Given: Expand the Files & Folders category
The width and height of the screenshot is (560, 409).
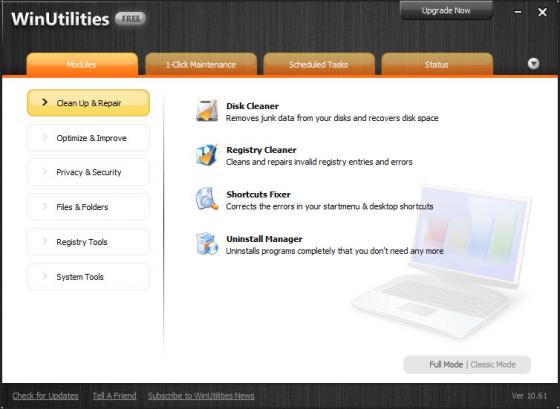Looking at the screenshot, I should pyautogui.click(x=88, y=207).
